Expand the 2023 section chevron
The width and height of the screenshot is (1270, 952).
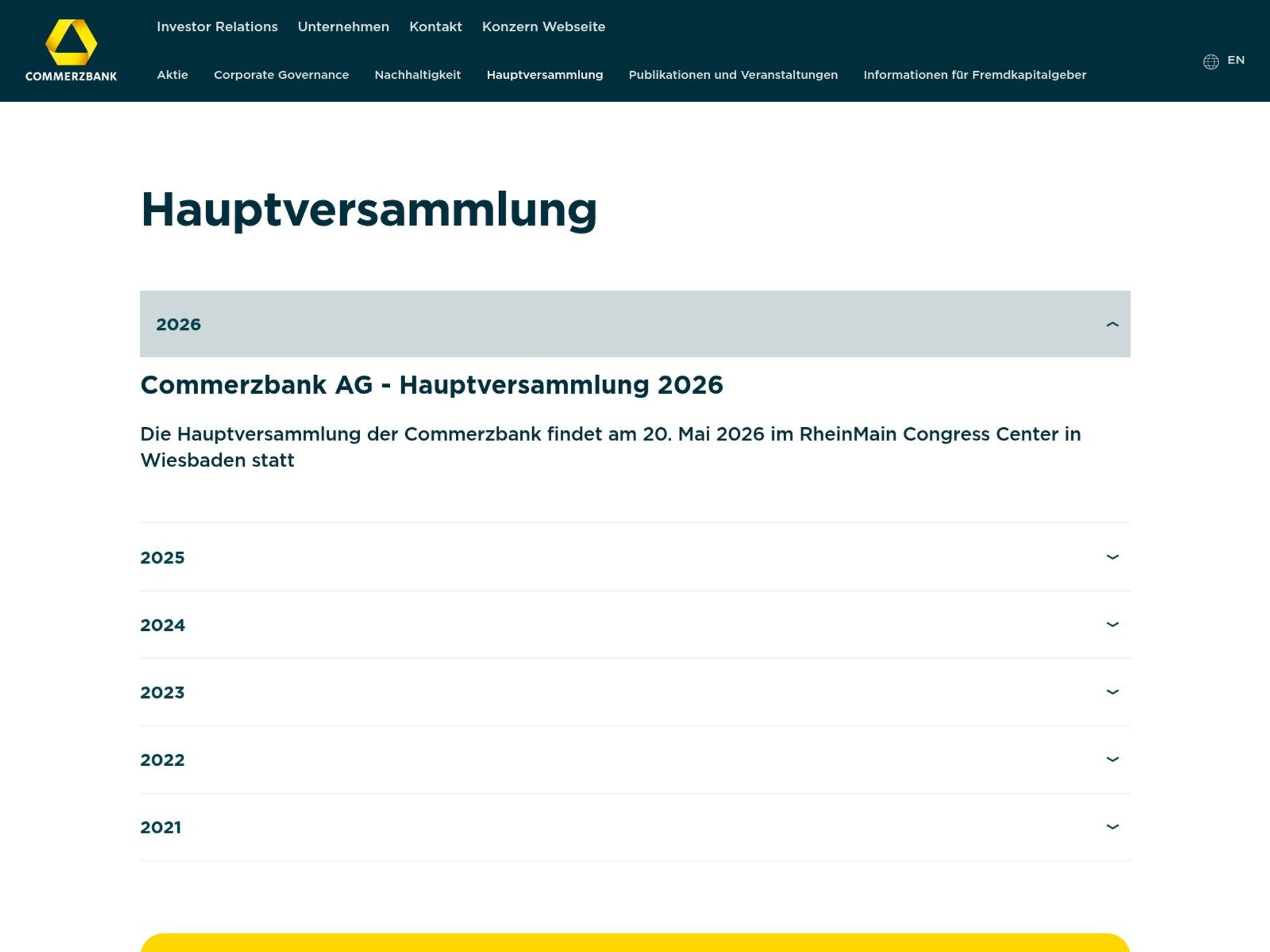[1112, 693]
